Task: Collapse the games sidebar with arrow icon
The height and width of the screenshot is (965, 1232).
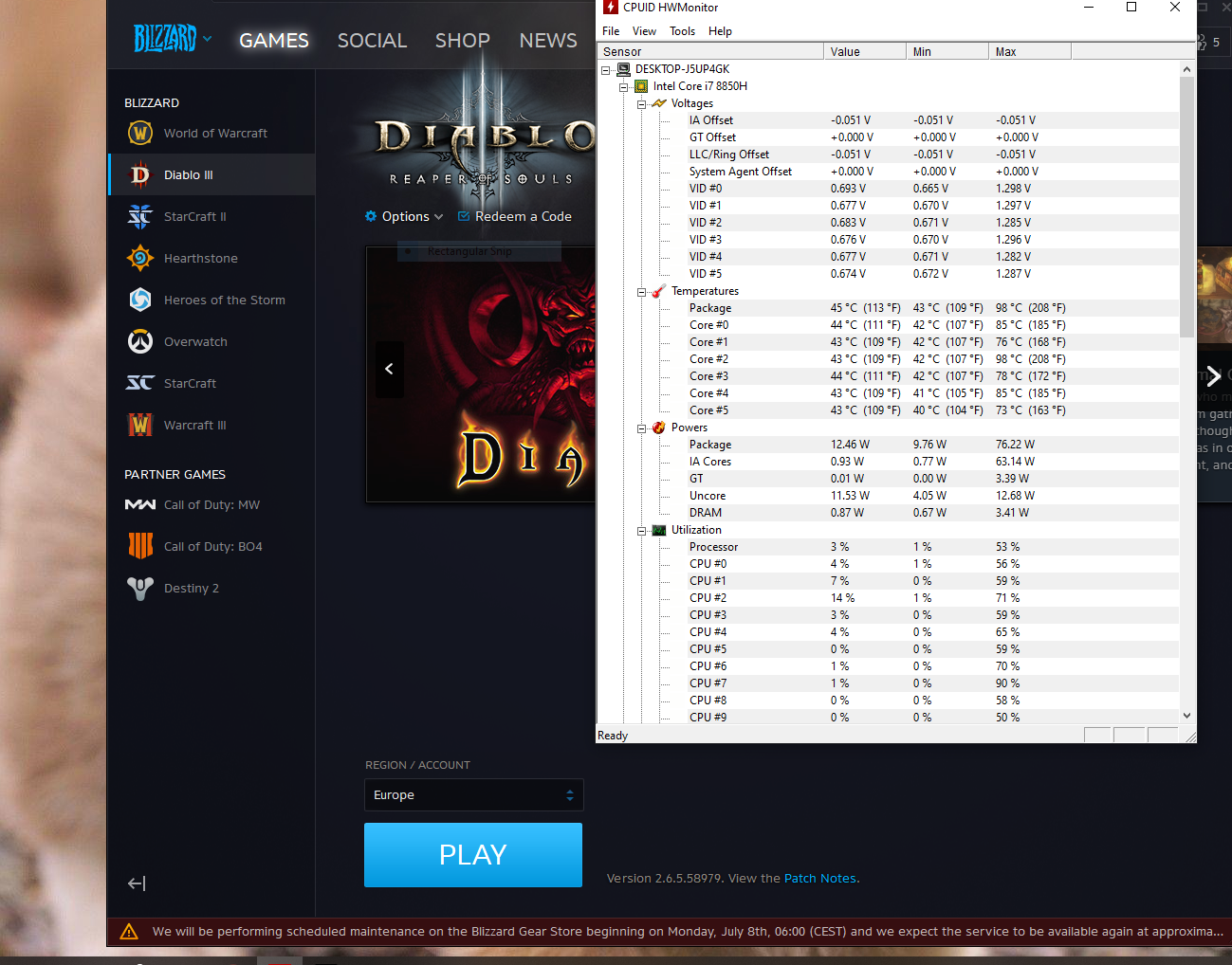Action: (x=137, y=883)
